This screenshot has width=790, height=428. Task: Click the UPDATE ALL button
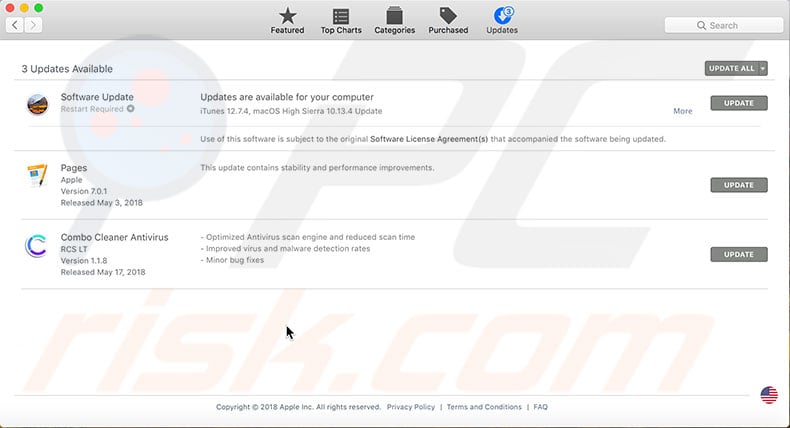(x=732, y=69)
